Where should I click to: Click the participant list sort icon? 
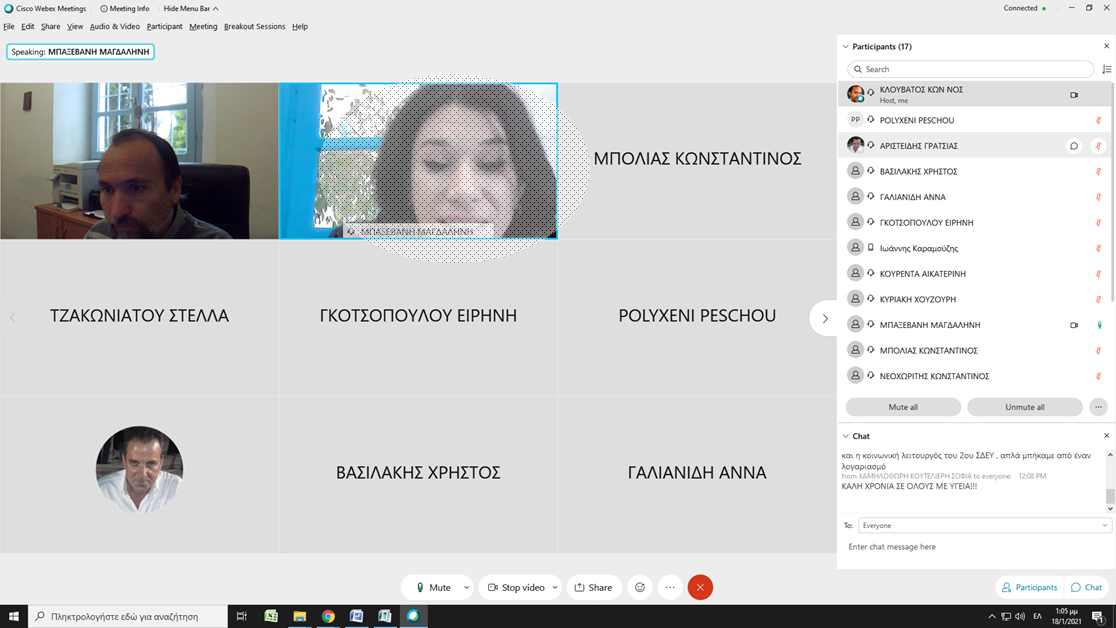tap(1106, 69)
